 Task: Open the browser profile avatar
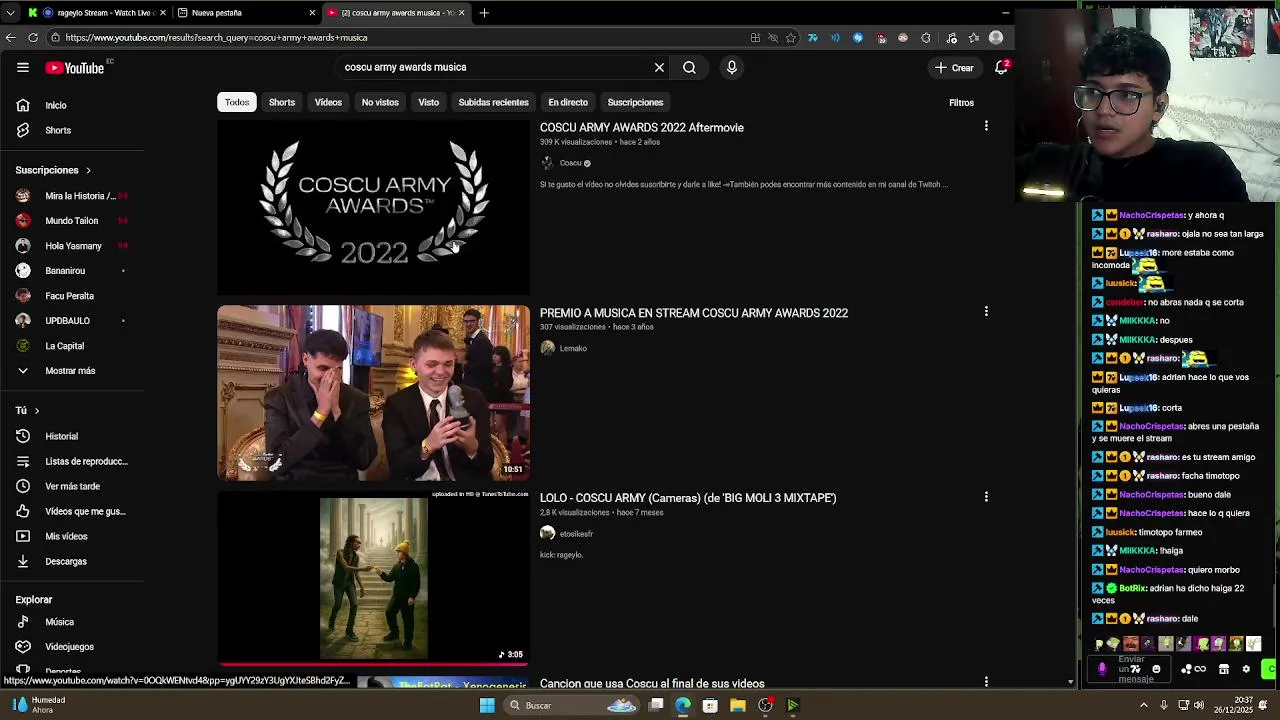(996, 38)
